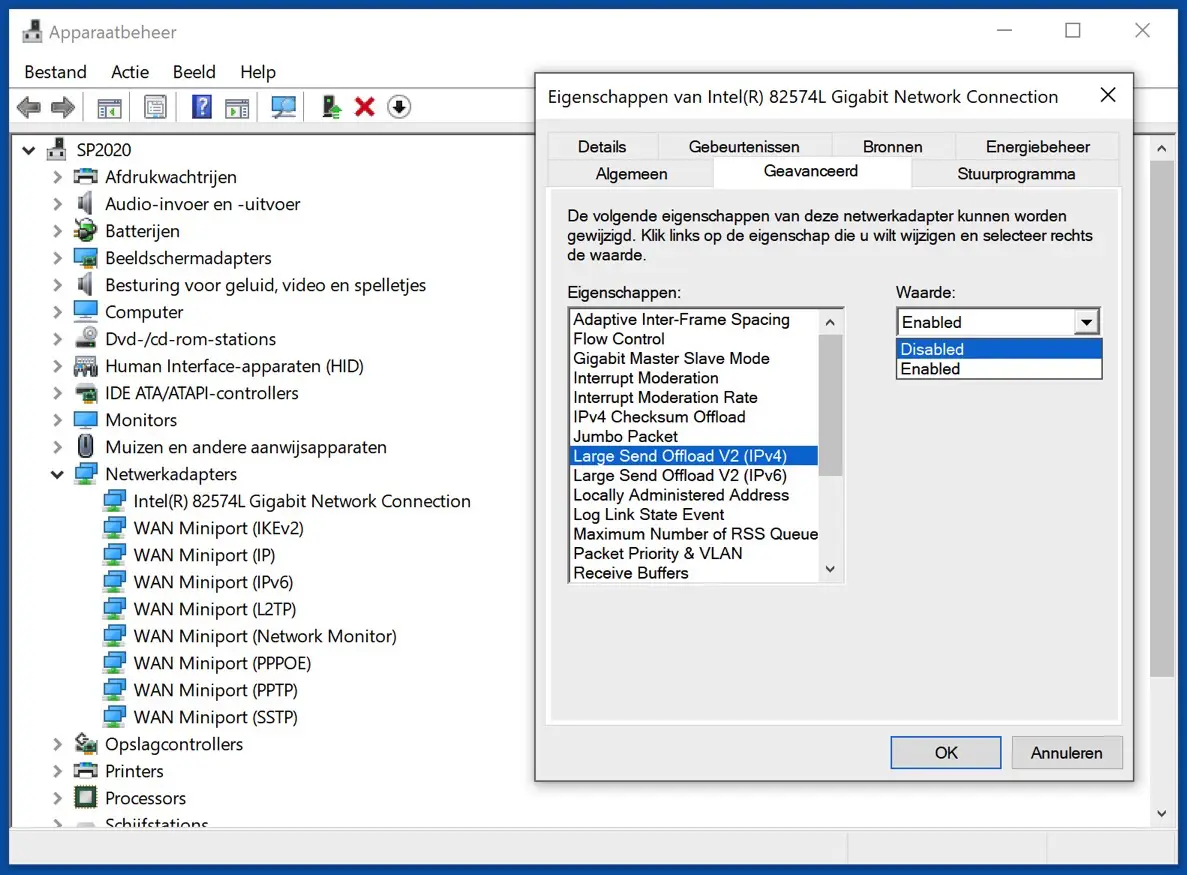Select WAN Miniport (Network Monitor) device

[265, 636]
